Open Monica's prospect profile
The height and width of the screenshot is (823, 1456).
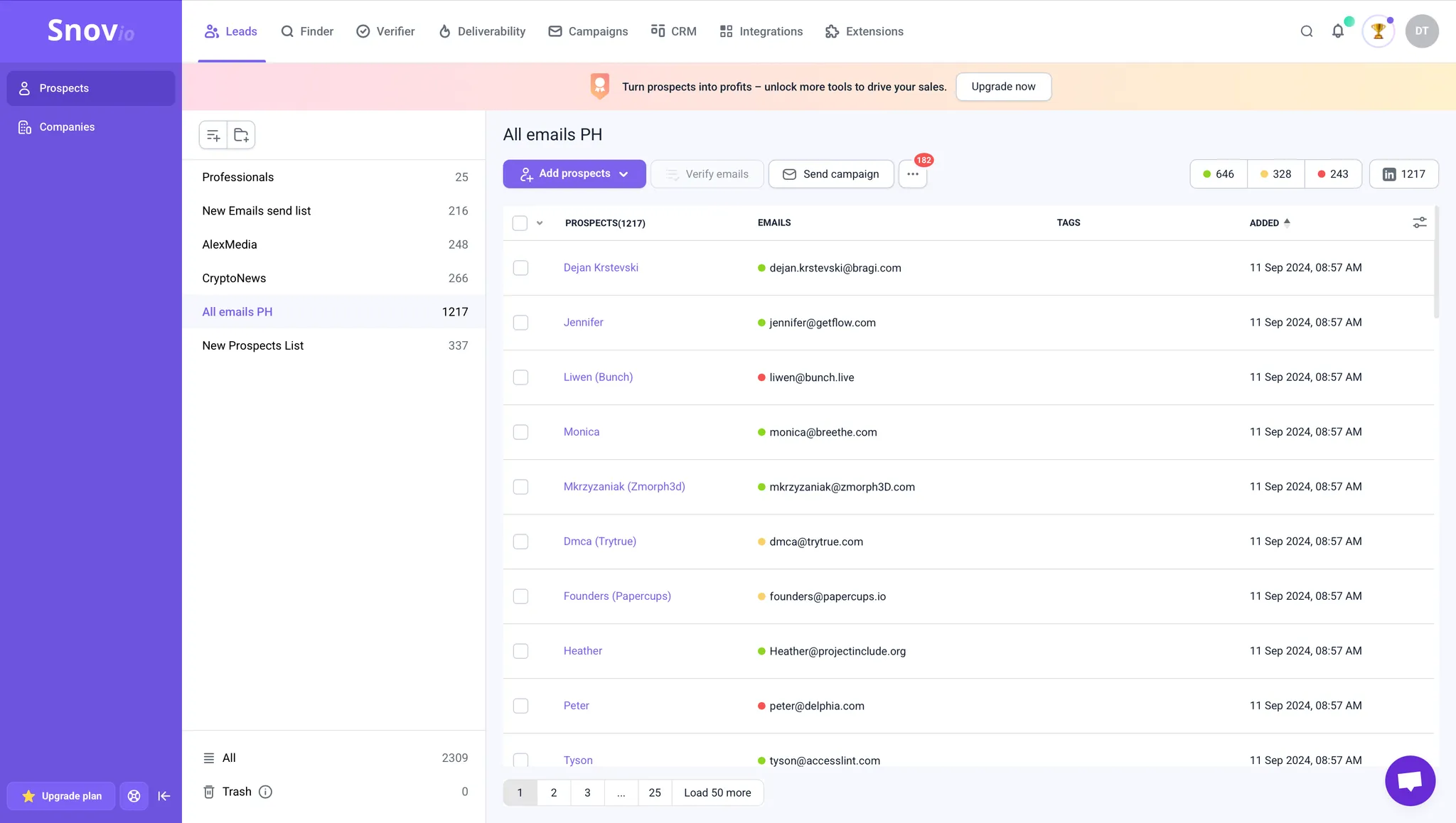[581, 432]
